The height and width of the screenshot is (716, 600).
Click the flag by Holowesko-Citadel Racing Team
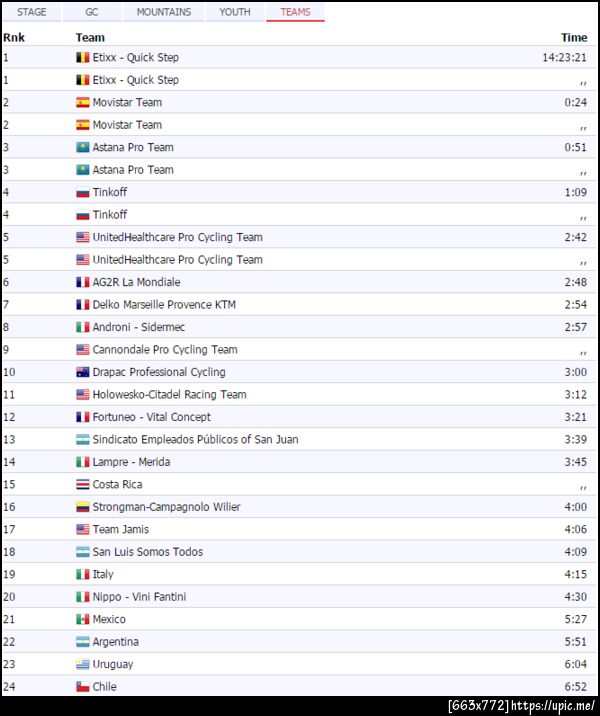[x=83, y=395]
